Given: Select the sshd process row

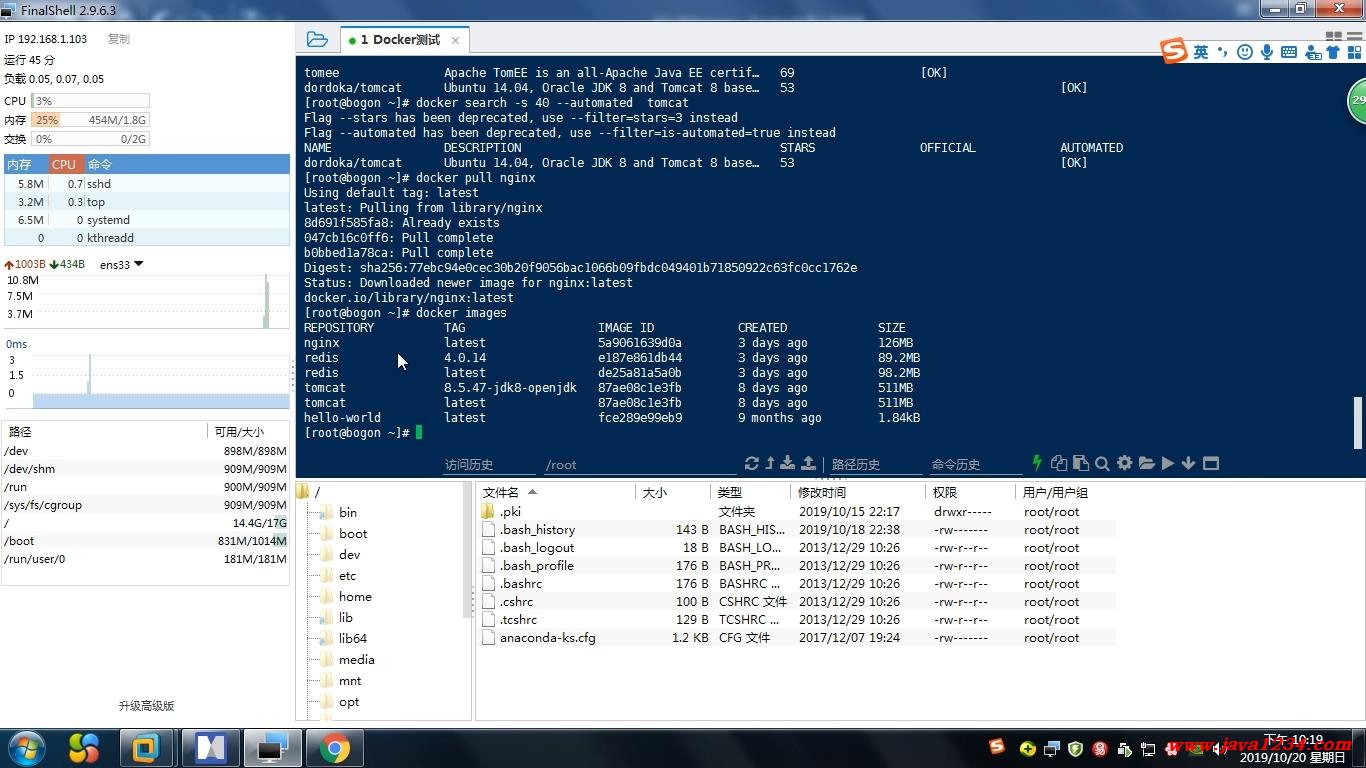Looking at the screenshot, I should coord(147,184).
